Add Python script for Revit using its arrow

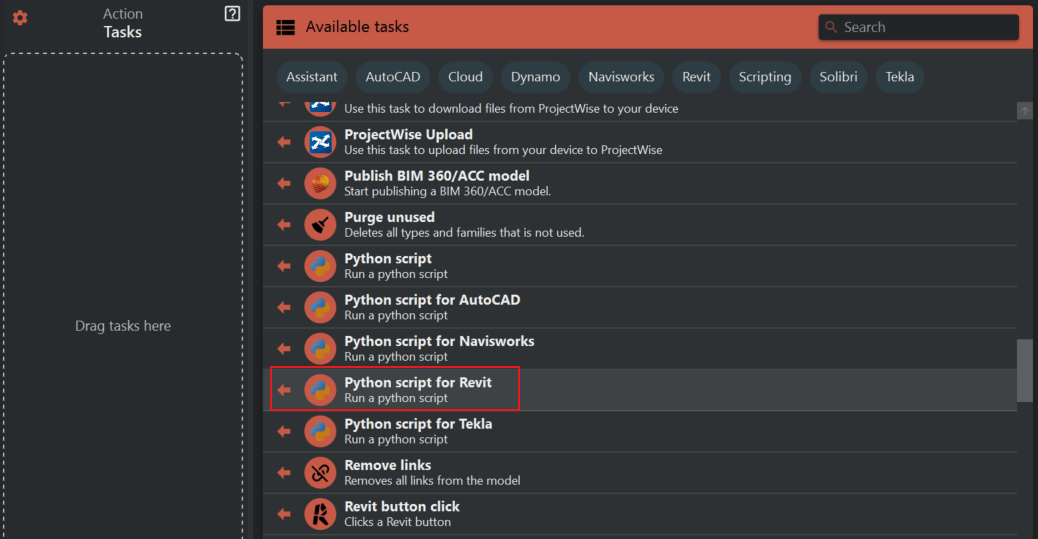pos(284,390)
